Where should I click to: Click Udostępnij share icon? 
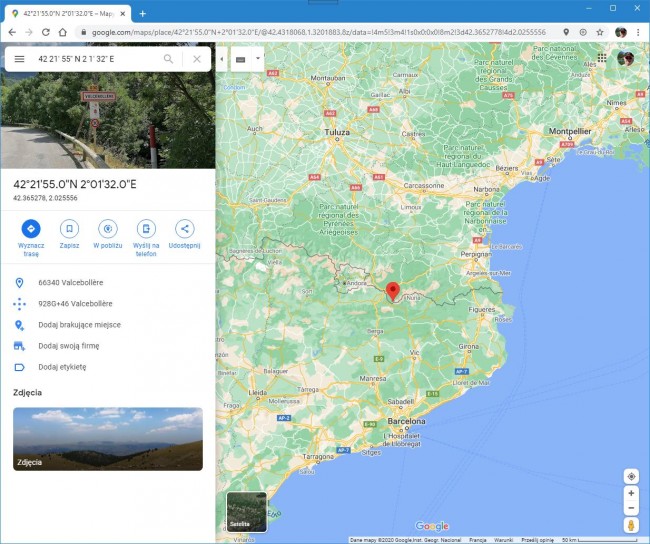184,229
